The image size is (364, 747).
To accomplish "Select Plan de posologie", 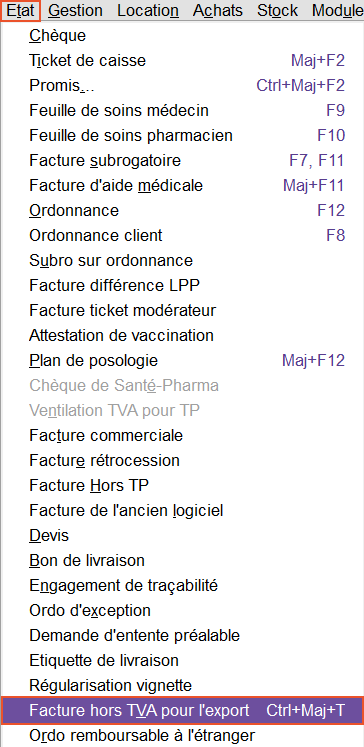I will [182, 361].
